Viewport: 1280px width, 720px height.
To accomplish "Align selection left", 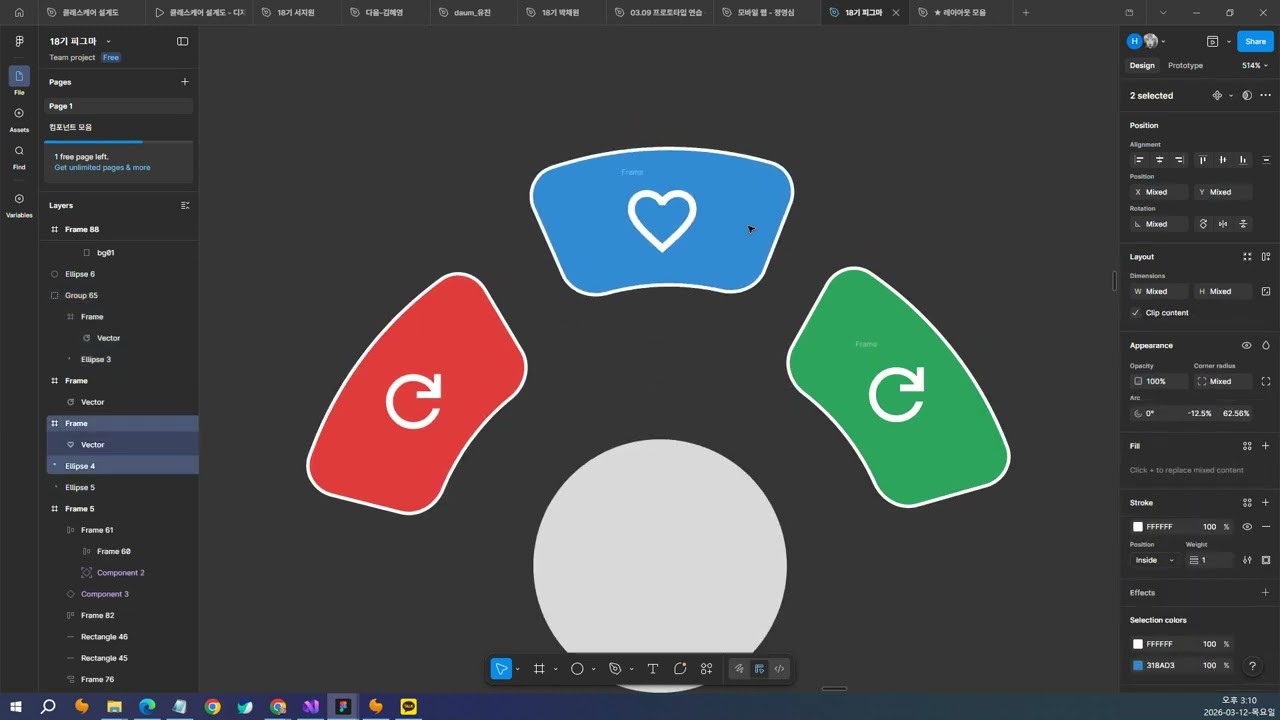I will [x=1139, y=160].
